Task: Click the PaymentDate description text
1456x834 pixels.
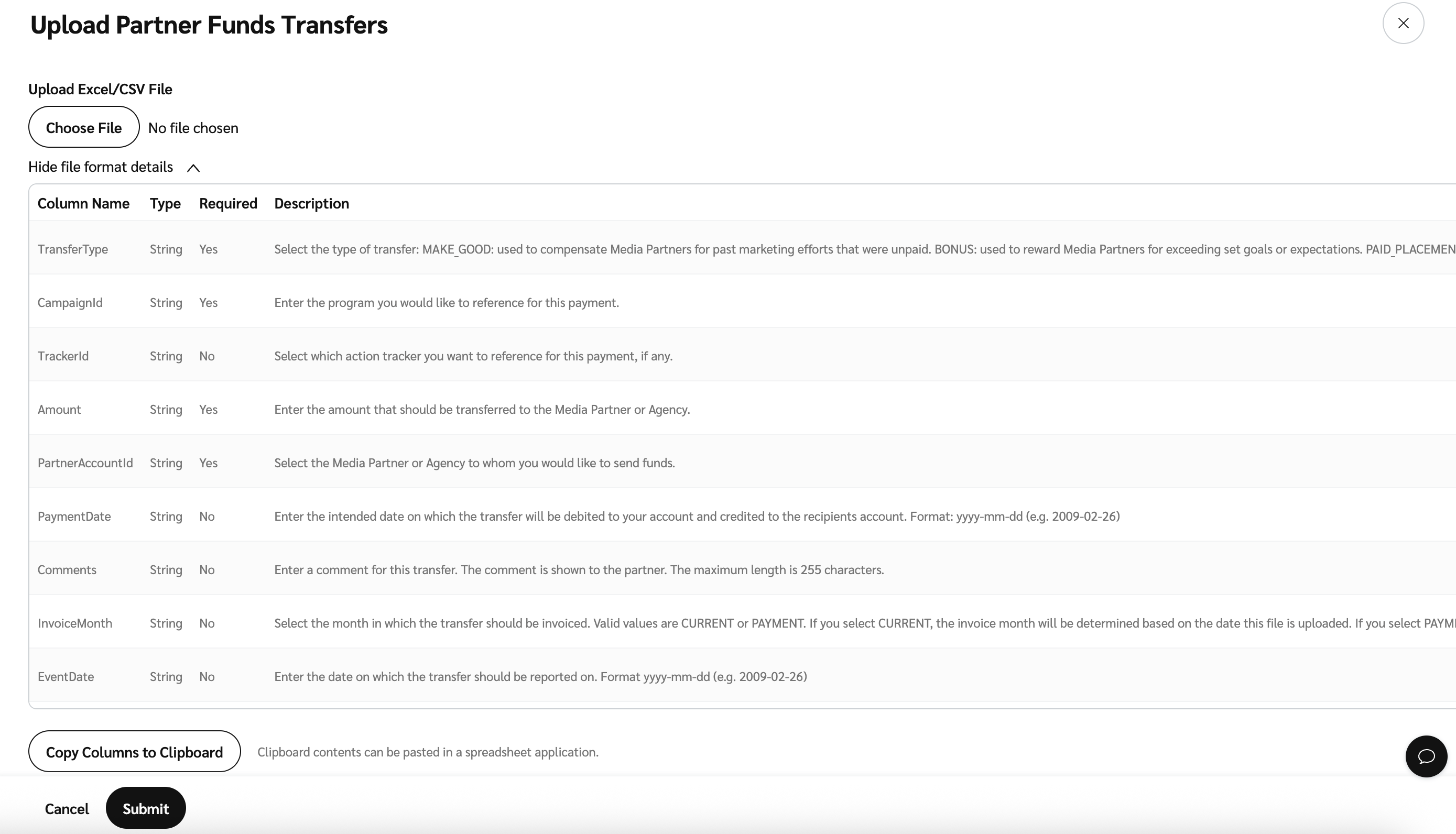Action: click(x=696, y=516)
